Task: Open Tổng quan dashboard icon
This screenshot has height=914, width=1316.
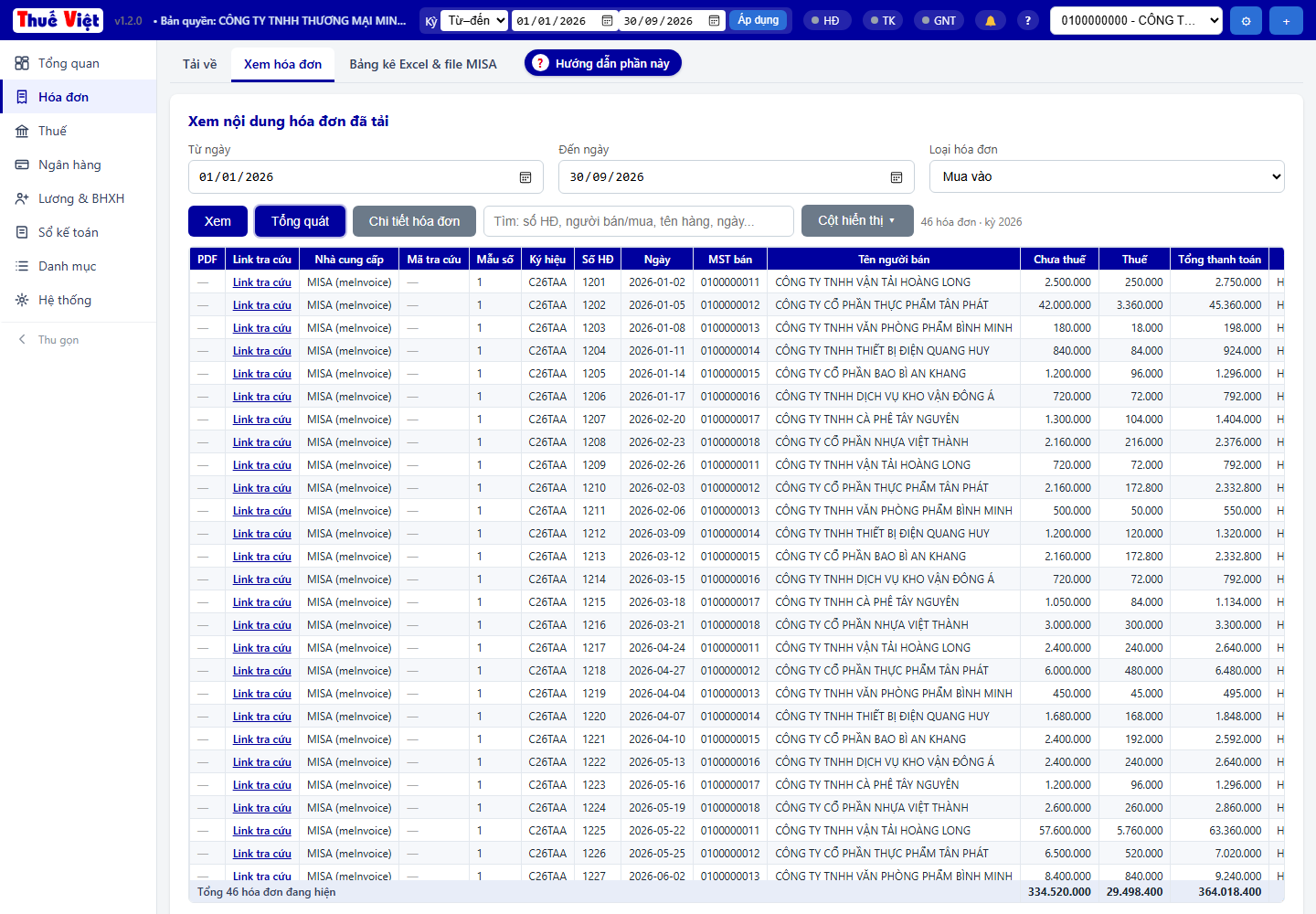Action: pyautogui.click(x=22, y=63)
